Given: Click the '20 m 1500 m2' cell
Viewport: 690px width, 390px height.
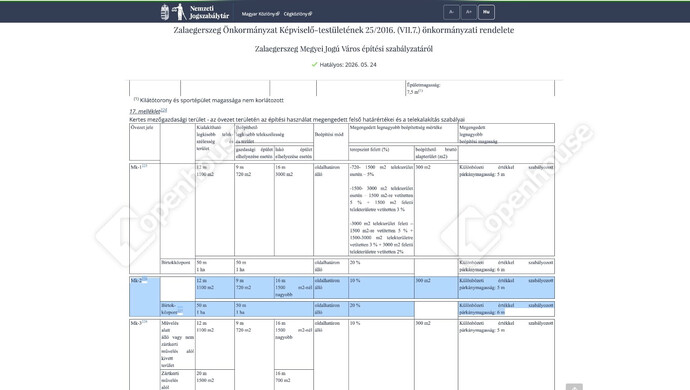Looking at the screenshot, I should [x=215, y=380].
